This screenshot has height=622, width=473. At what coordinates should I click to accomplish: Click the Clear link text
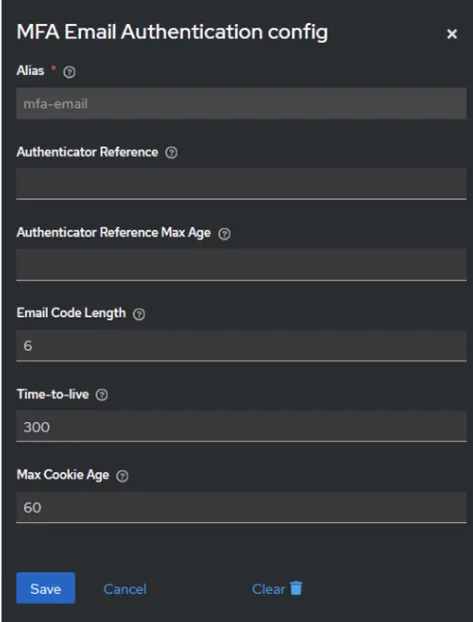pos(269,589)
